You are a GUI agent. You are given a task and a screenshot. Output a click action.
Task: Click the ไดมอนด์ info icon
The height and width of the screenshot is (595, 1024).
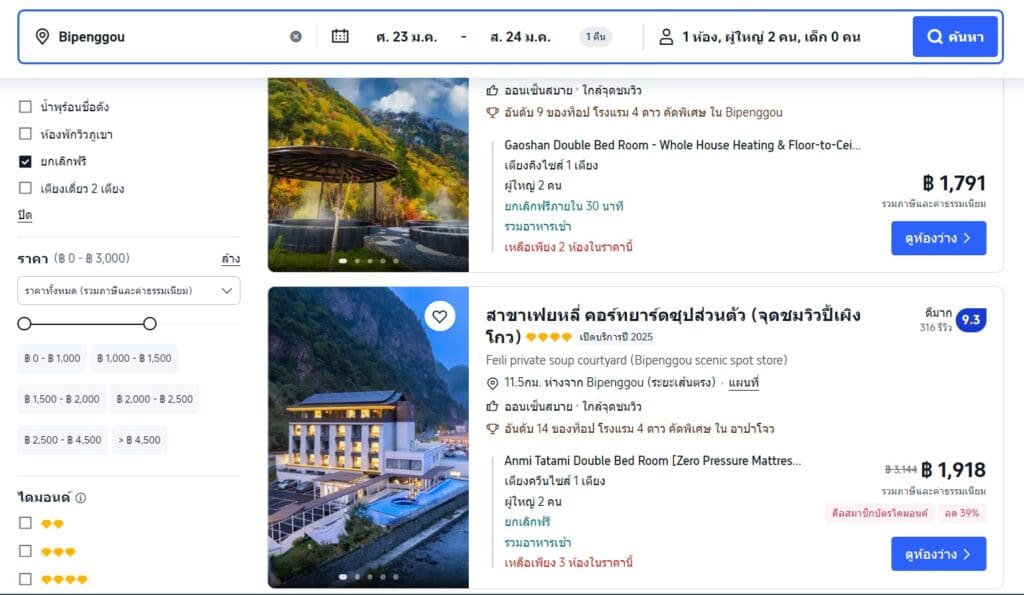point(80,498)
